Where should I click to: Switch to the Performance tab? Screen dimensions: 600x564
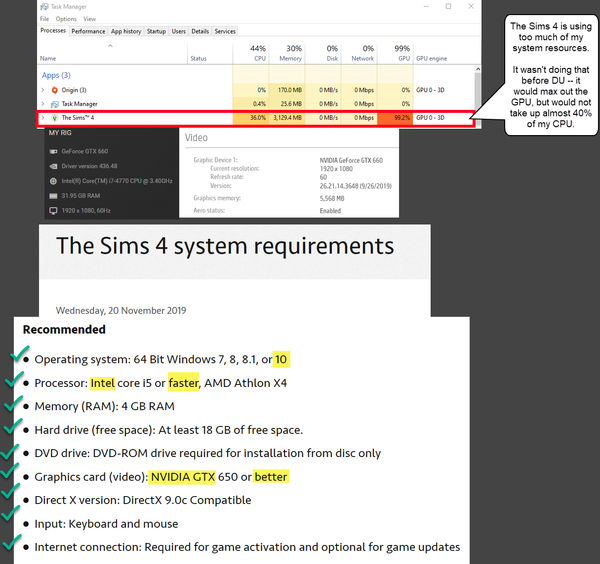[88, 31]
